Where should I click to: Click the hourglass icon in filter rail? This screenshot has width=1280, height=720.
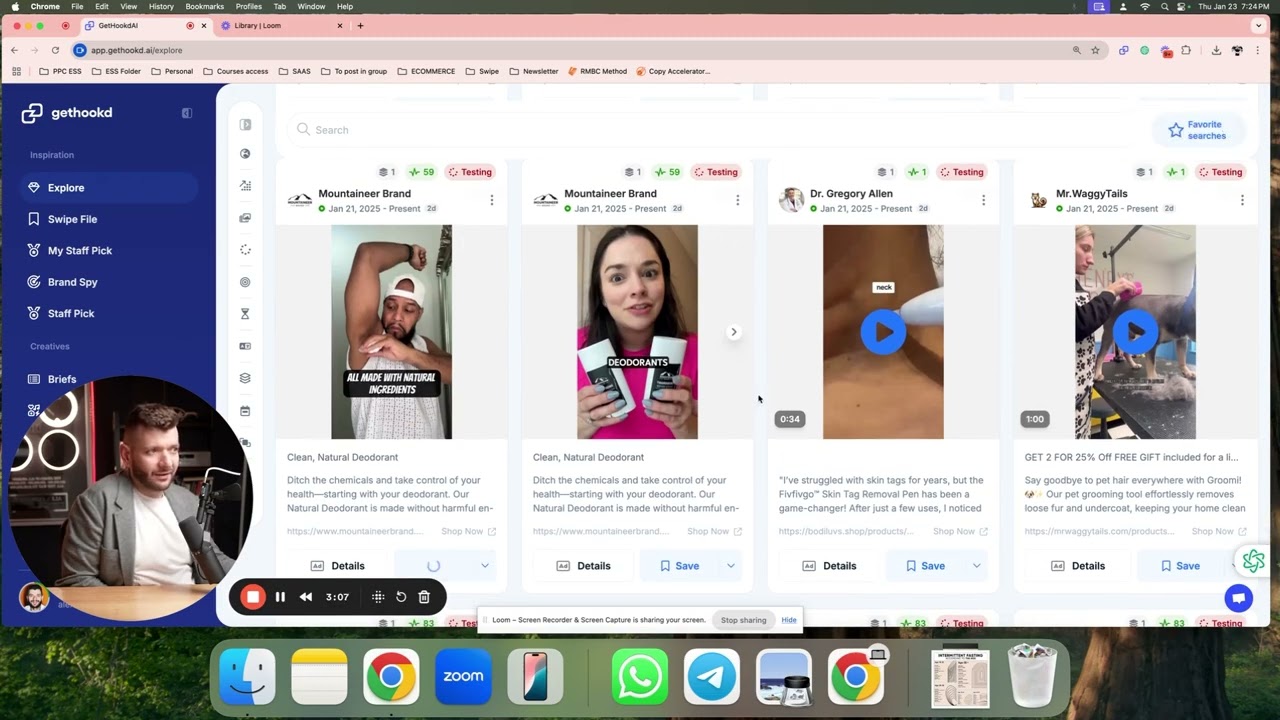(245, 314)
